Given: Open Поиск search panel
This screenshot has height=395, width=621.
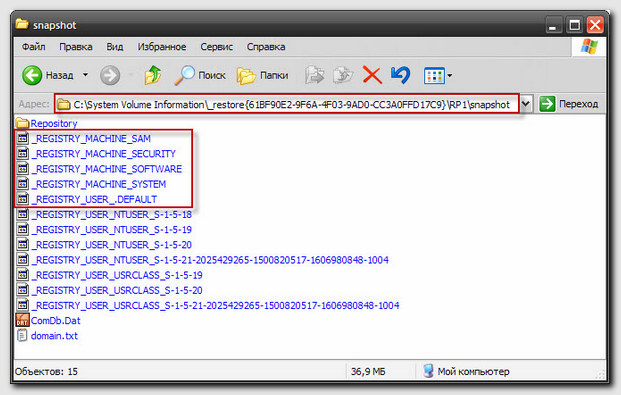Looking at the screenshot, I should [x=200, y=75].
